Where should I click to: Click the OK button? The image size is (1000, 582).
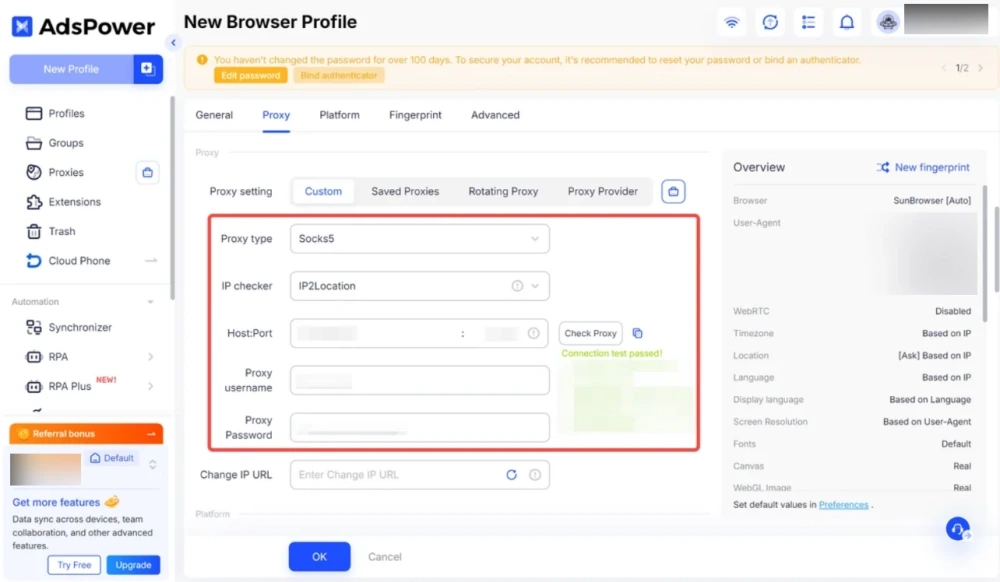click(x=319, y=557)
